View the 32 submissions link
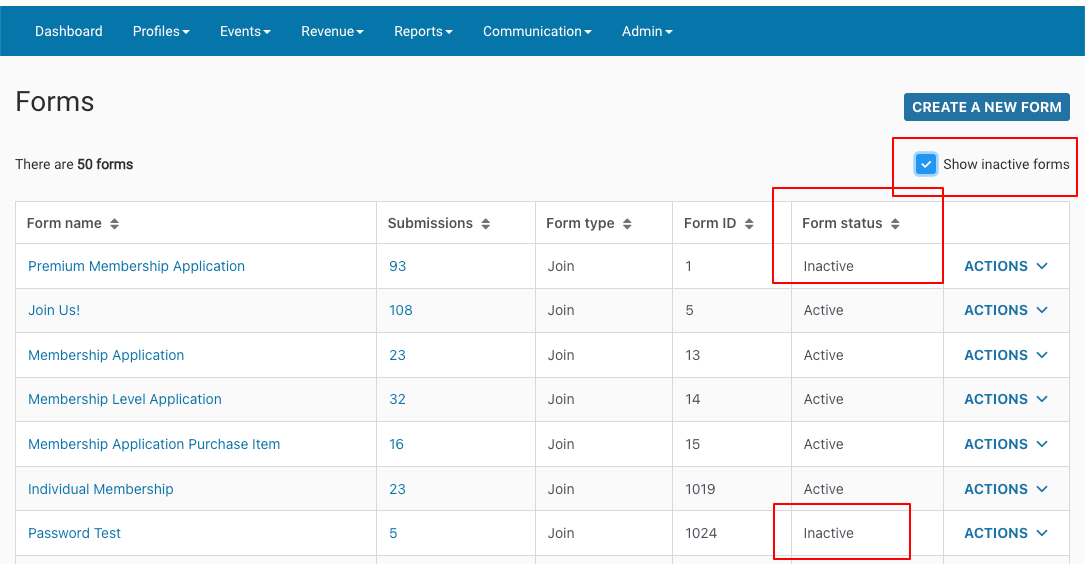This screenshot has height=564, width=1085. (397, 399)
